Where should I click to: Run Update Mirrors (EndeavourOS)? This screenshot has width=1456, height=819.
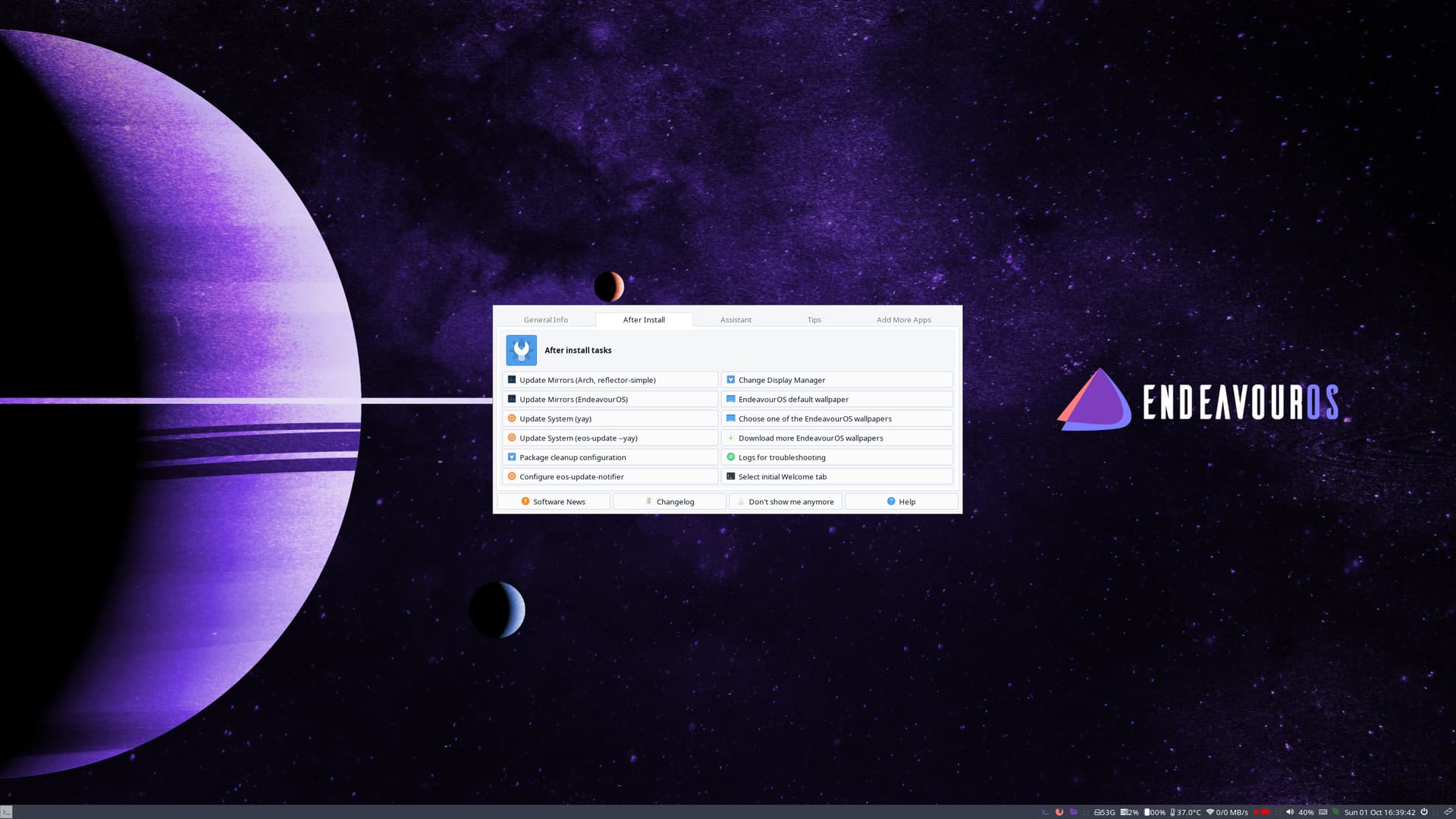tap(610, 399)
